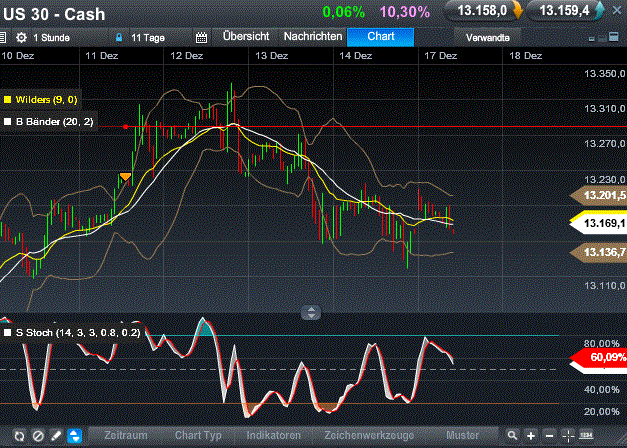The width and height of the screenshot is (627, 448).
Task: Open the Chart Typ dropdown
Action: 198,436
